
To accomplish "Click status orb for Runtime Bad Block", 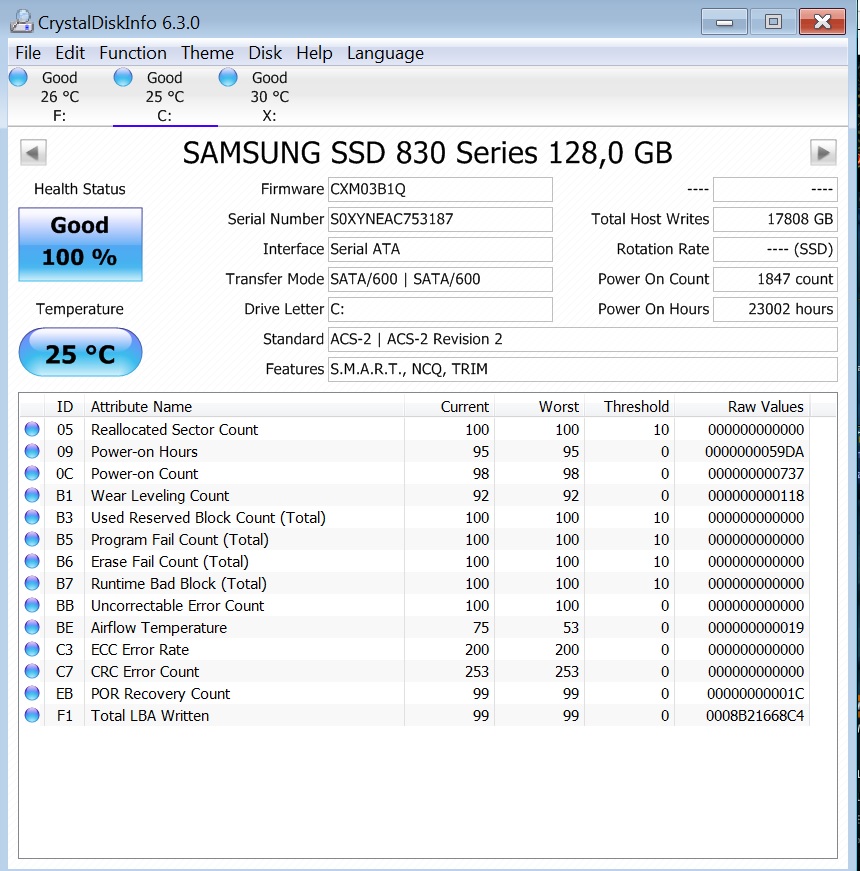I will (x=32, y=583).
